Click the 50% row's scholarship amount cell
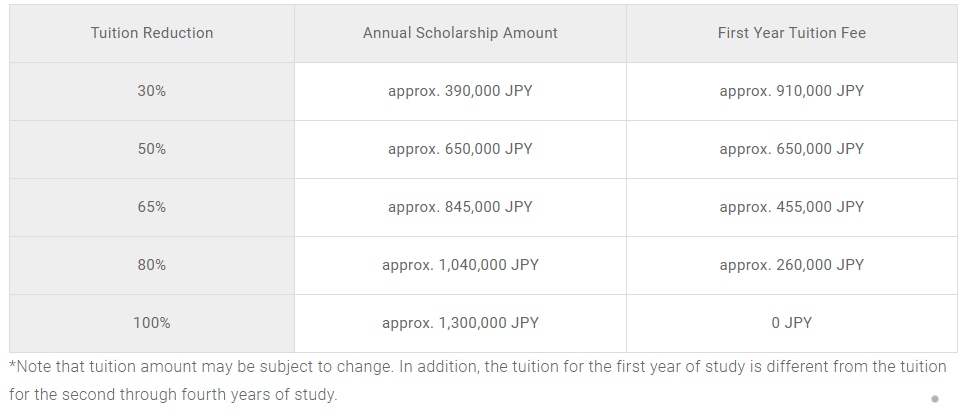This screenshot has width=967, height=412. [460, 149]
